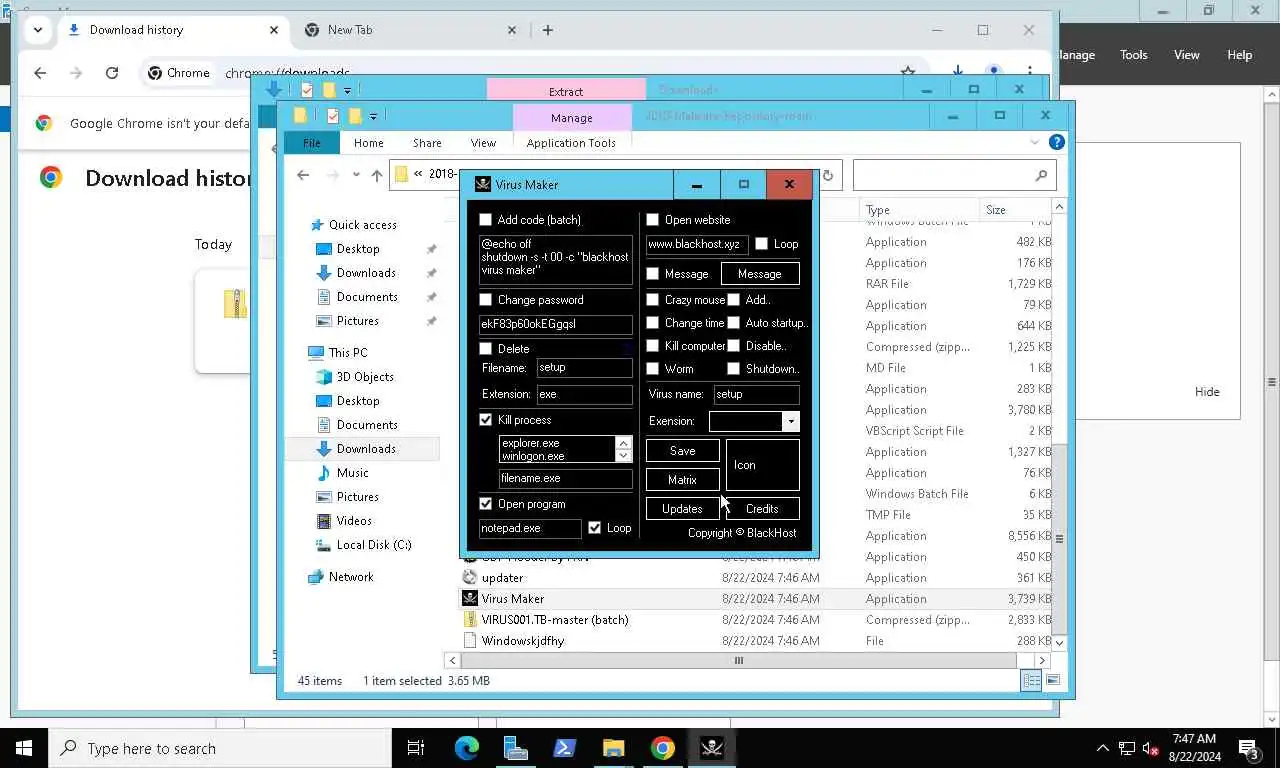1280x768 pixels.
Task: Open the Application Tools tab
Action: pos(571,142)
